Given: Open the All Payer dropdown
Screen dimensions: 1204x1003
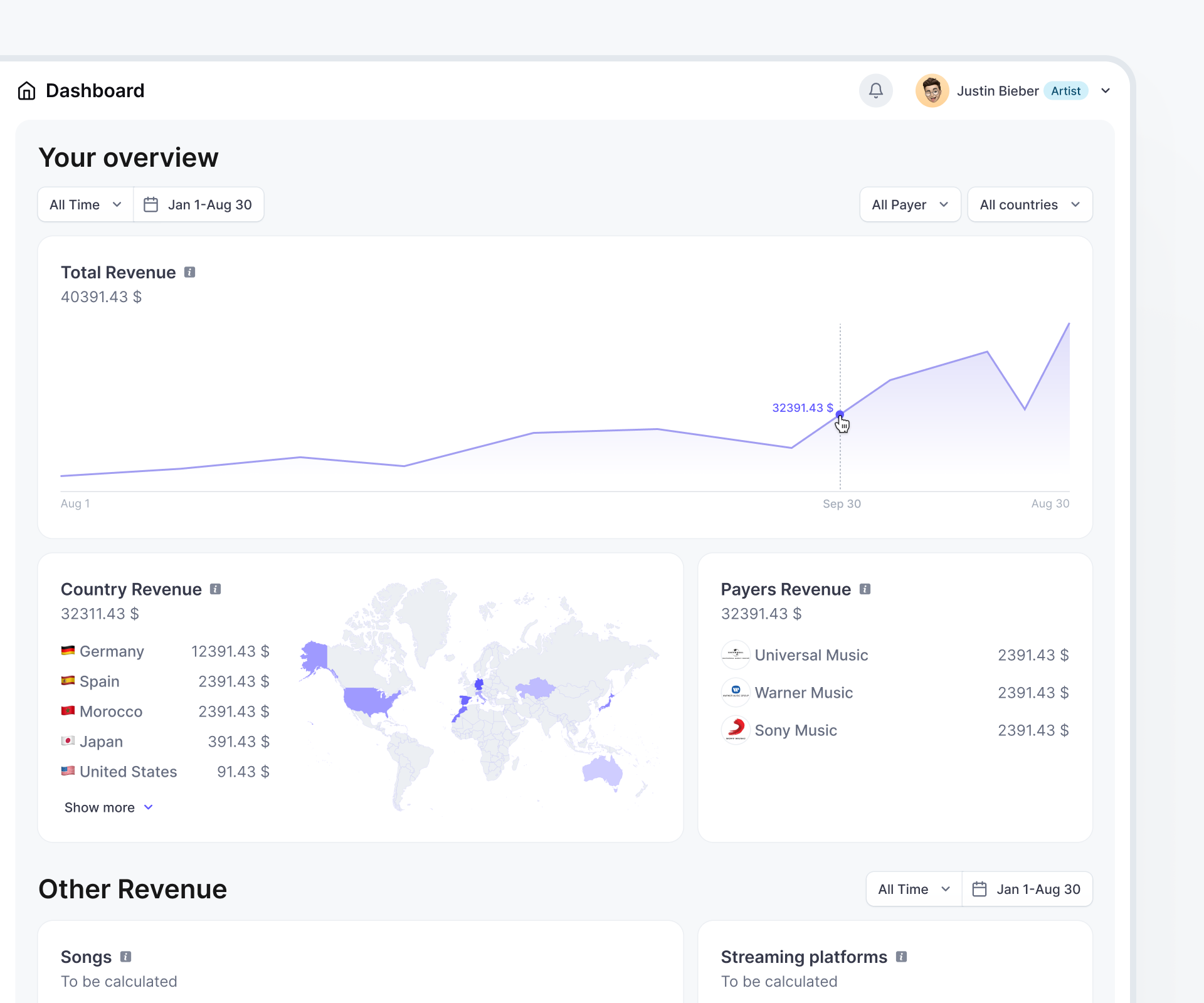Looking at the screenshot, I should click(x=910, y=204).
